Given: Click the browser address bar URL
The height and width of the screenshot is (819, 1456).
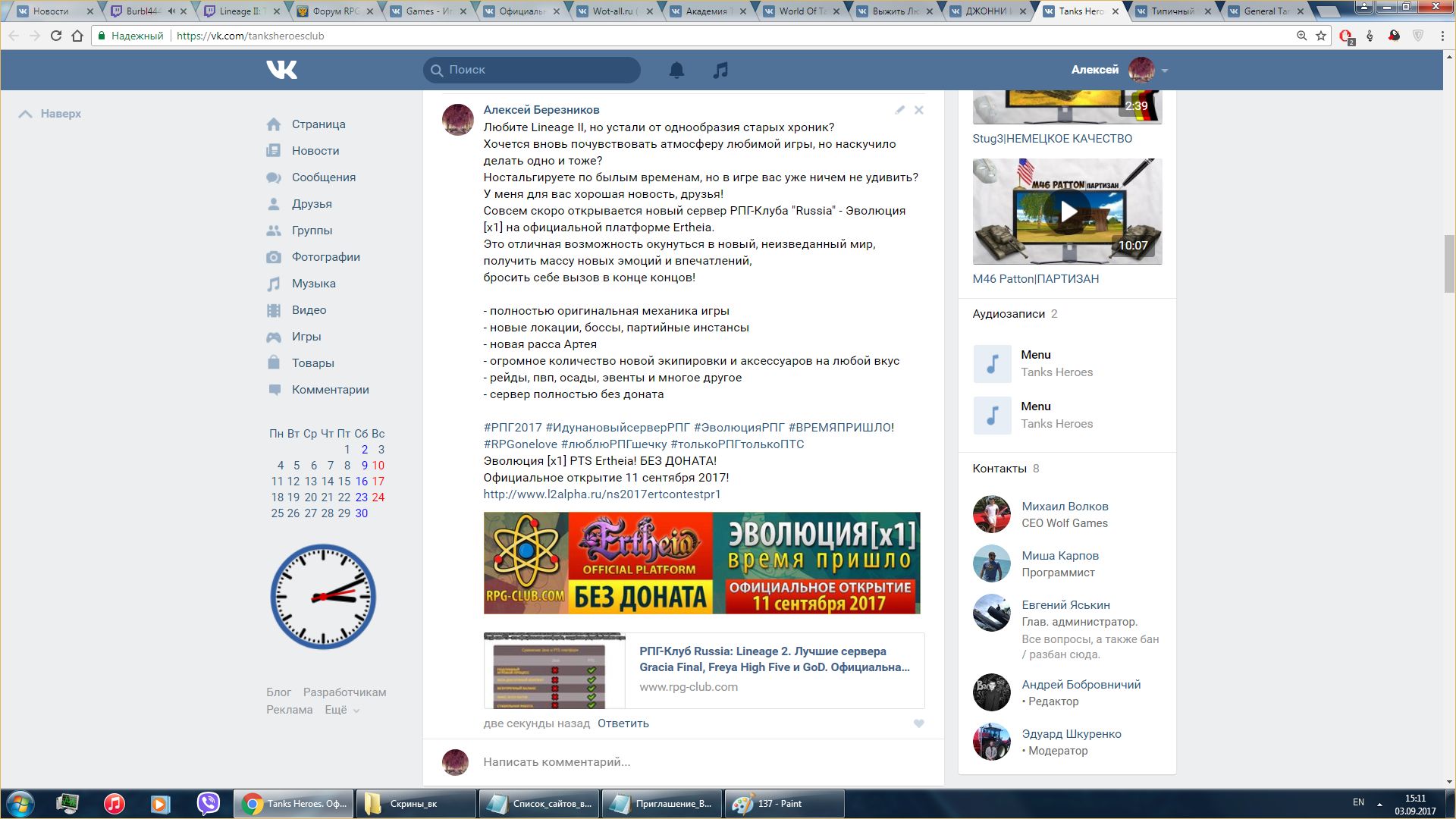Looking at the screenshot, I should click(250, 36).
